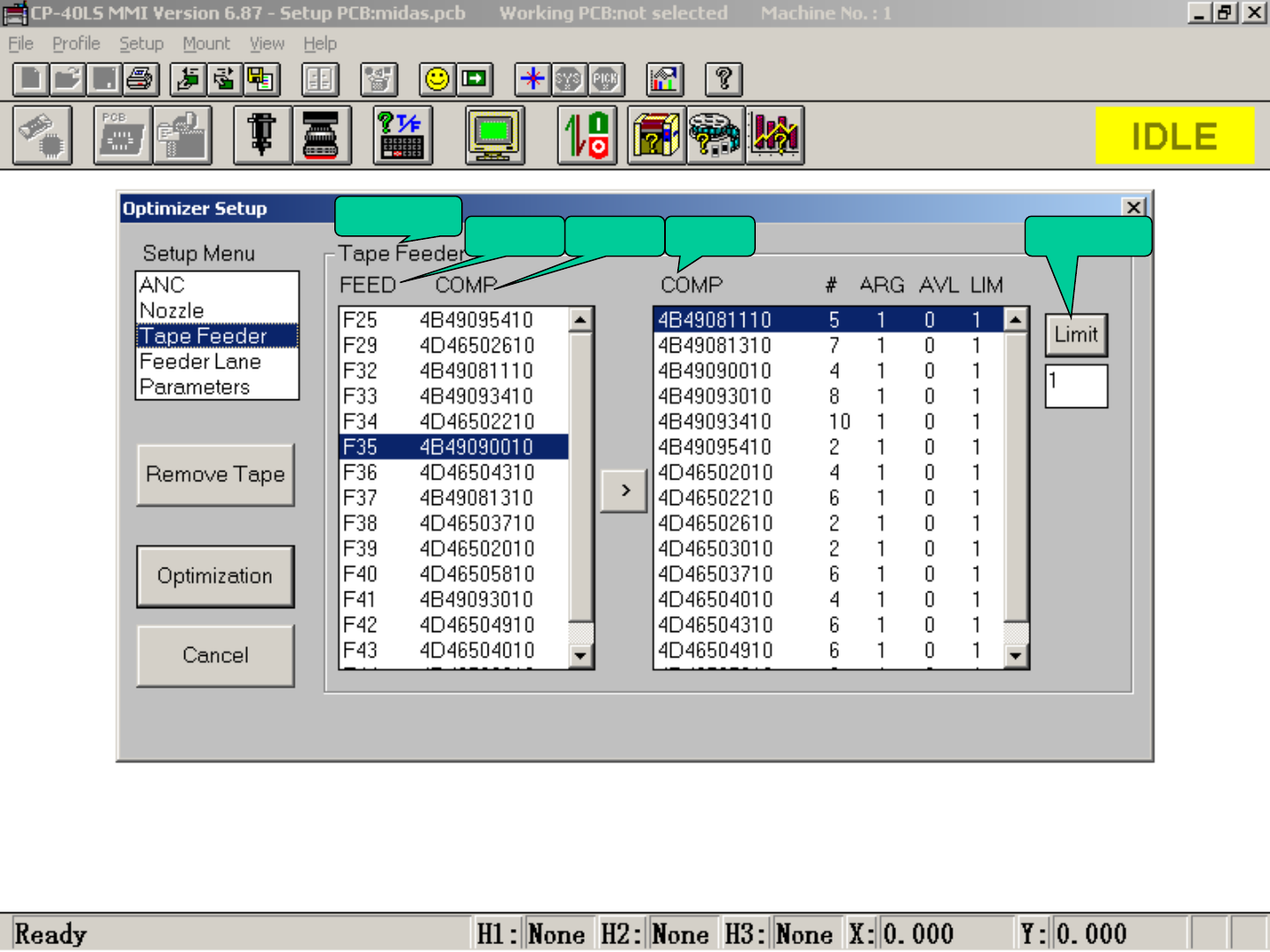Click the question mark help icon
1270x952 pixels.
tap(723, 79)
